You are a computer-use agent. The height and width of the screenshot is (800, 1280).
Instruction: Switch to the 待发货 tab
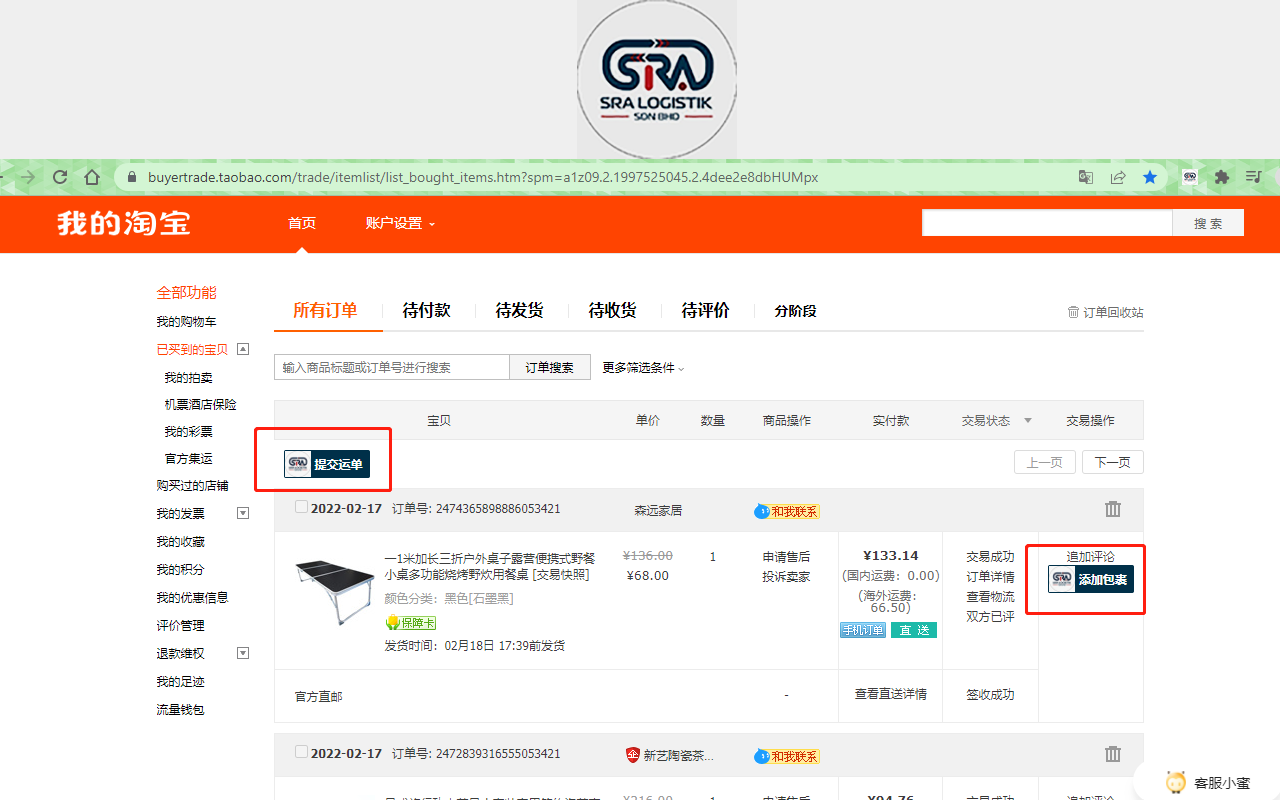[519, 311]
